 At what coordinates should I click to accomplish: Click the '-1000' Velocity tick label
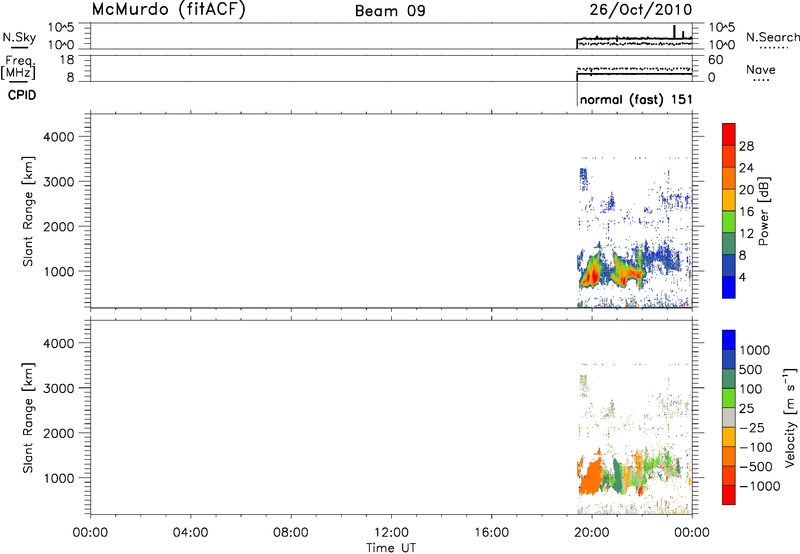(x=759, y=486)
